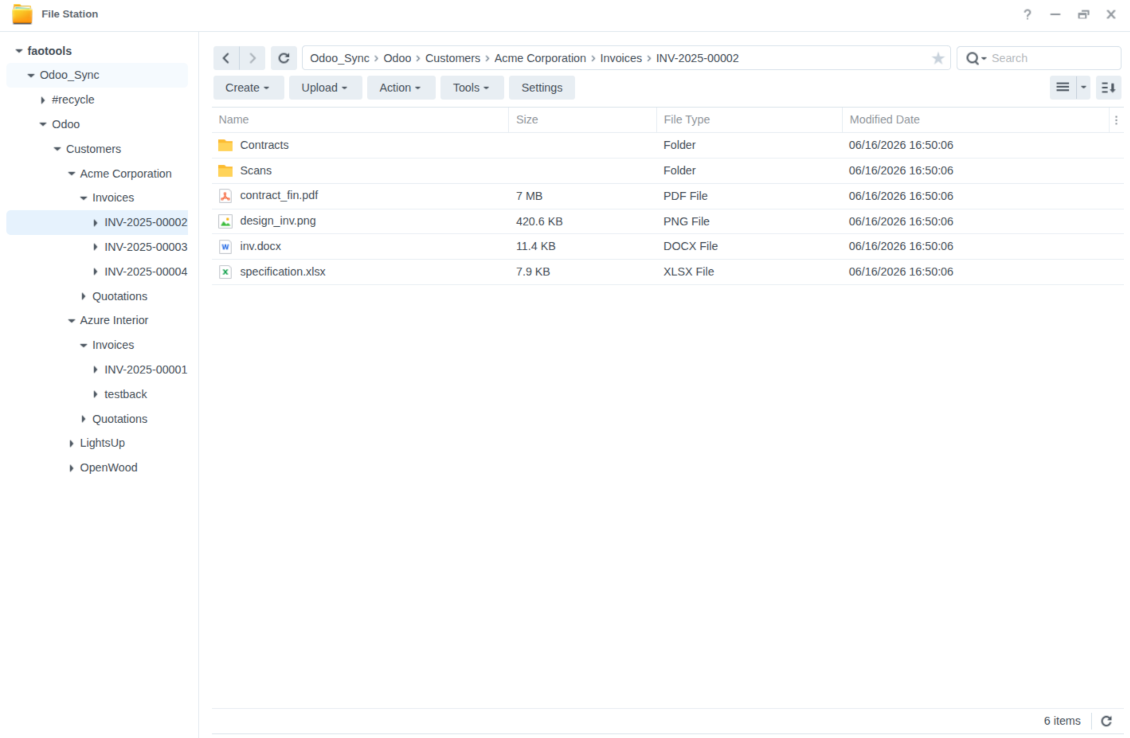Select Azure Interior in the tree
Image resolution: width=1130 pixels, height=738 pixels.
coord(114,321)
